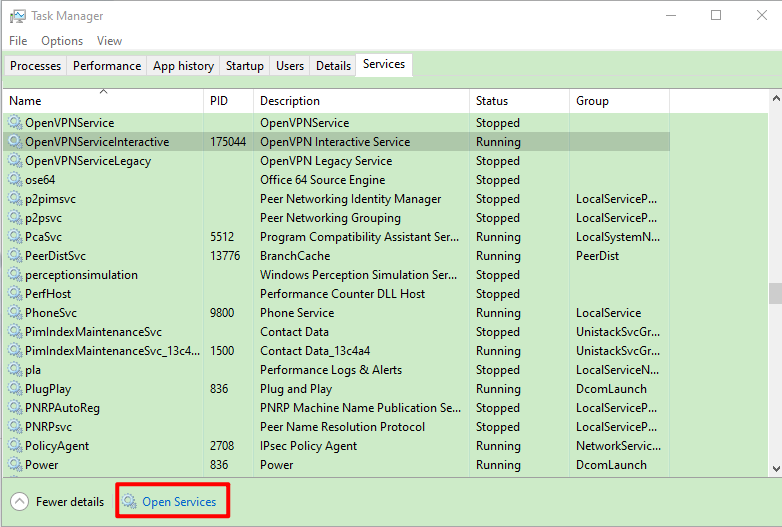Select the PcaSvc service name
Image resolution: width=782 pixels, height=527 pixels.
(43, 237)
